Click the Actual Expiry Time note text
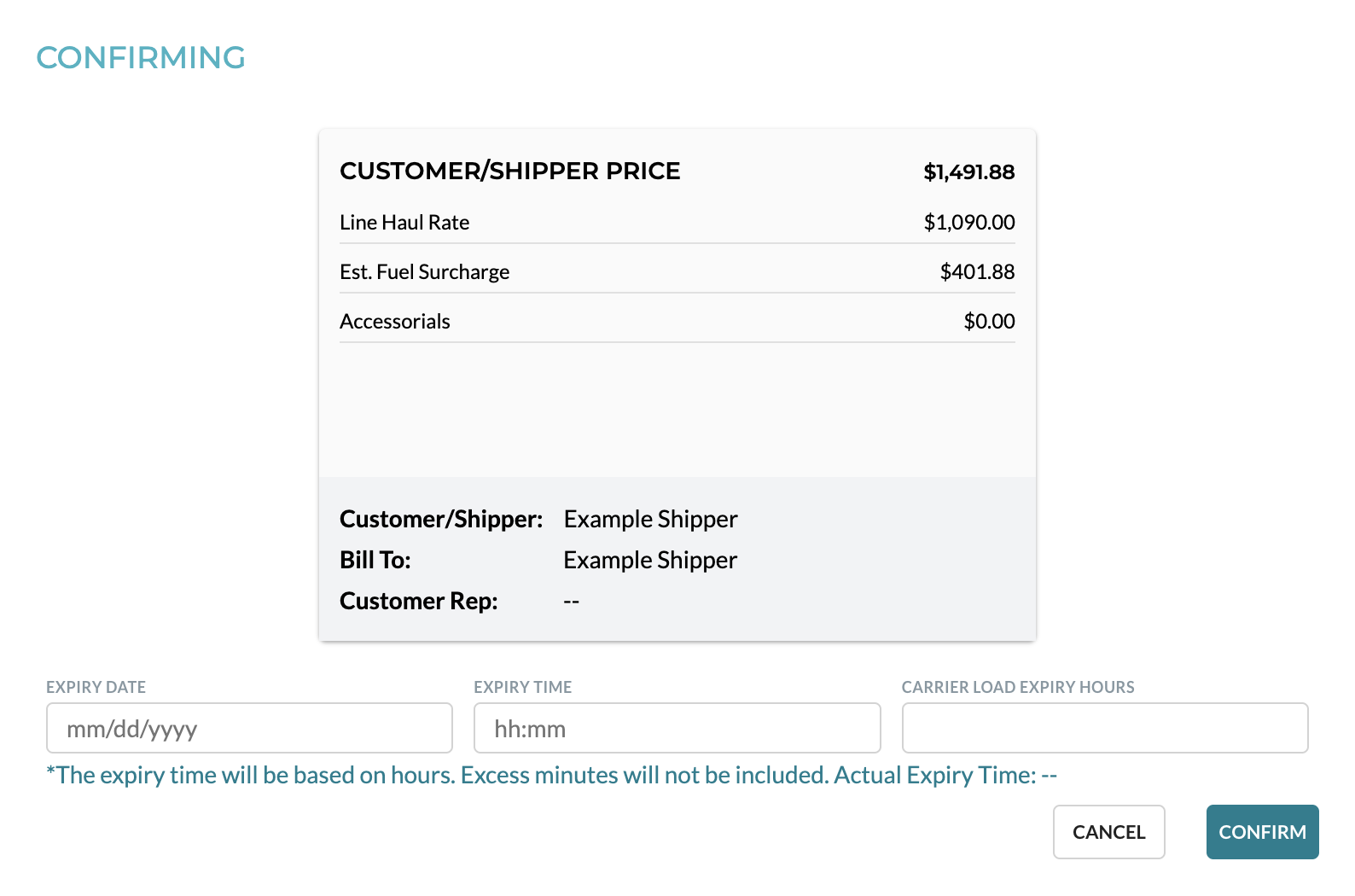Image resolution: width=1355 pixels, height=896 pixels. [945, 775]
